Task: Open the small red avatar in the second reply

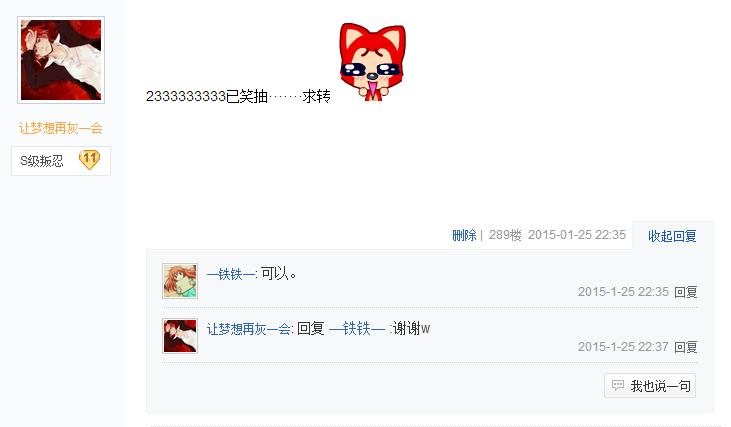Action: click(180, 336)
